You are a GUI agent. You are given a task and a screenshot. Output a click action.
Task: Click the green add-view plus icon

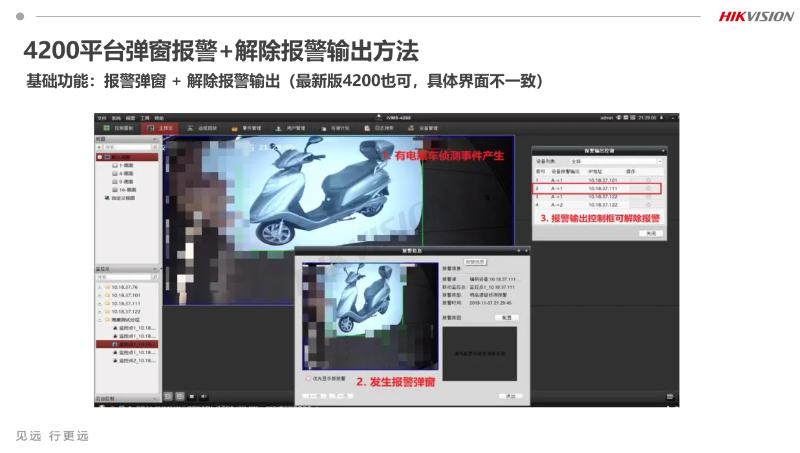[x=99, y=147]
